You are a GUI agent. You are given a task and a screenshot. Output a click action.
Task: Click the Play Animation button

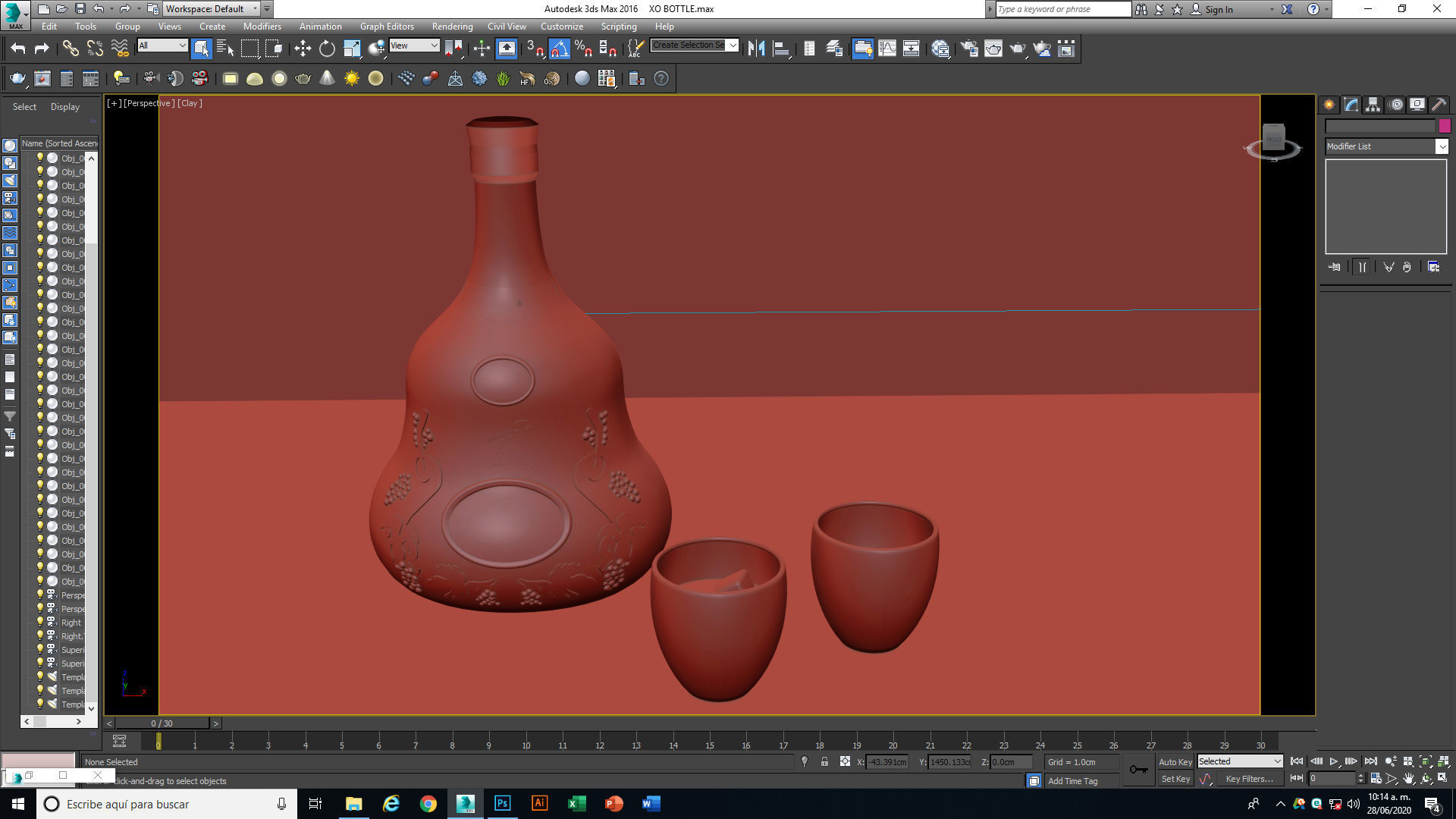(1334, 761)
